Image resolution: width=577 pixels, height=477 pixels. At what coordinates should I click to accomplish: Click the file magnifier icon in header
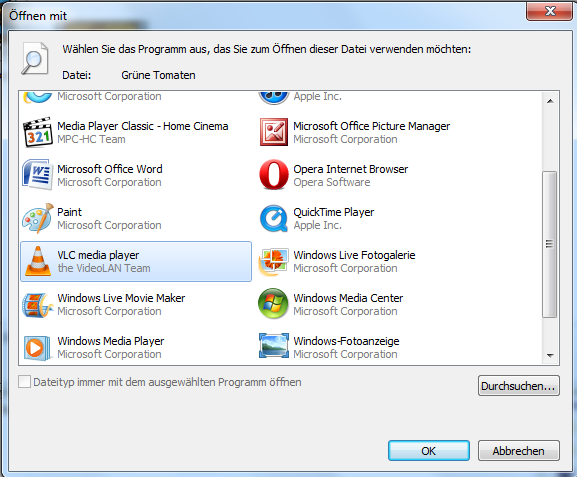click(x=35, y=59)
